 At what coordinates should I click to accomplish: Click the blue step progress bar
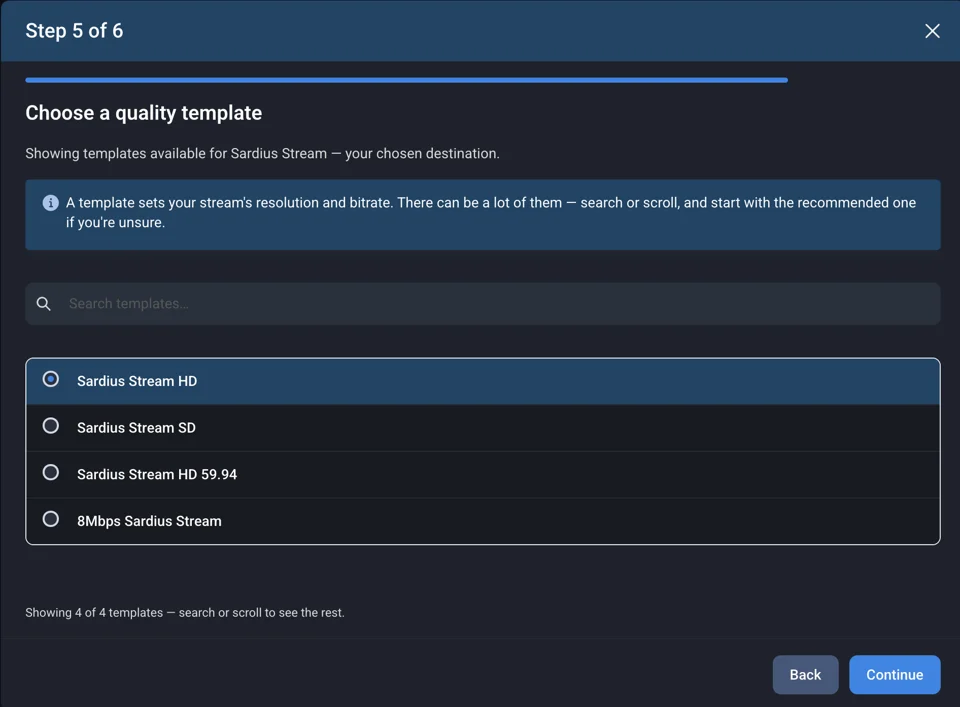(407, 80)
